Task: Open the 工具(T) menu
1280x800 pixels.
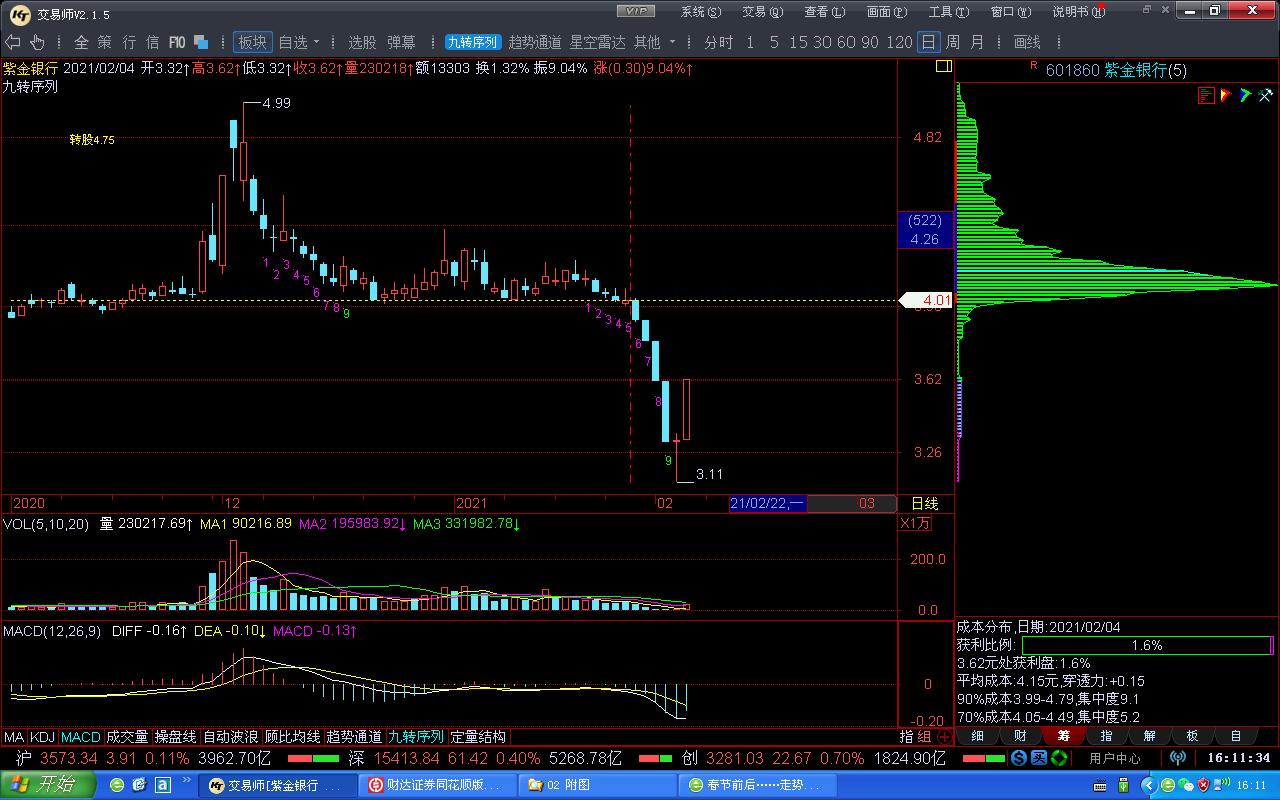Action: [949, 12]
